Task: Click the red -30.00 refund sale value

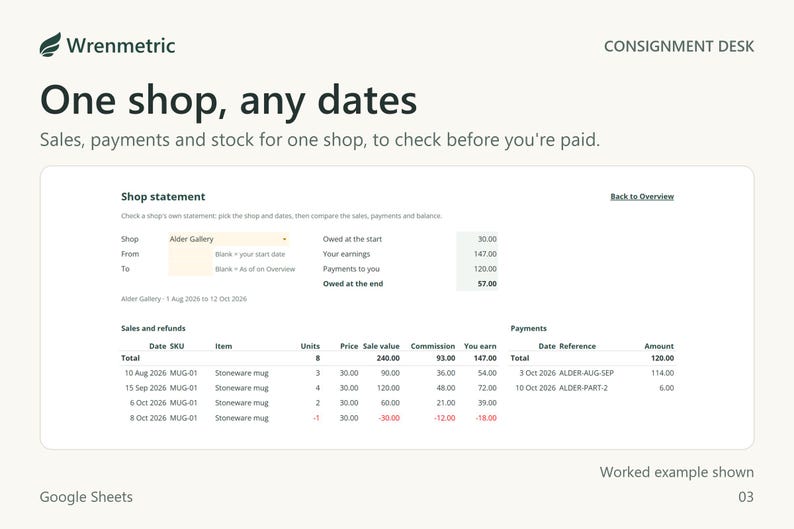Action: click(389, 418)
